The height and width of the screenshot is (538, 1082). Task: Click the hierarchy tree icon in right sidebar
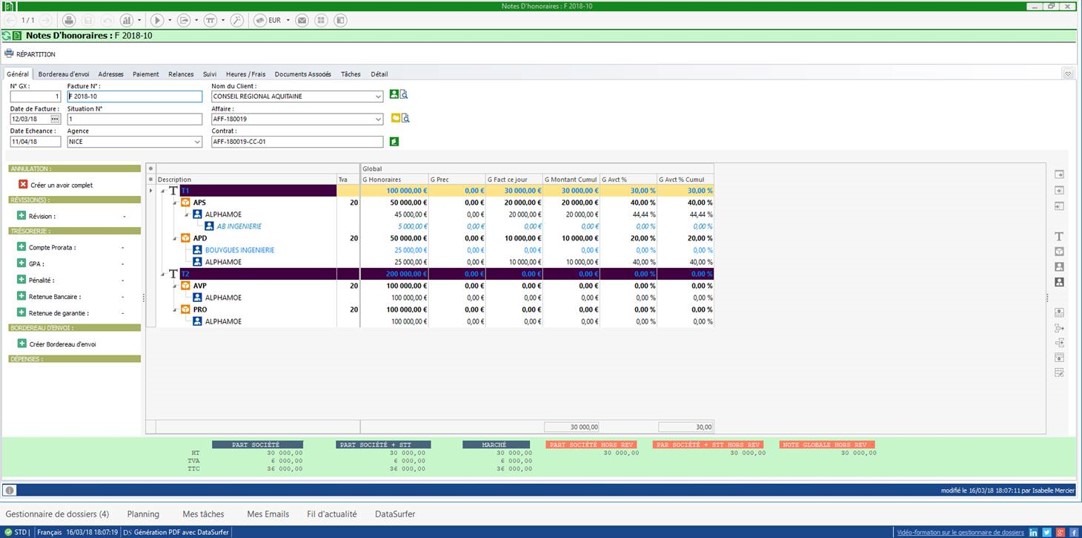click(x=1059, y=328)
